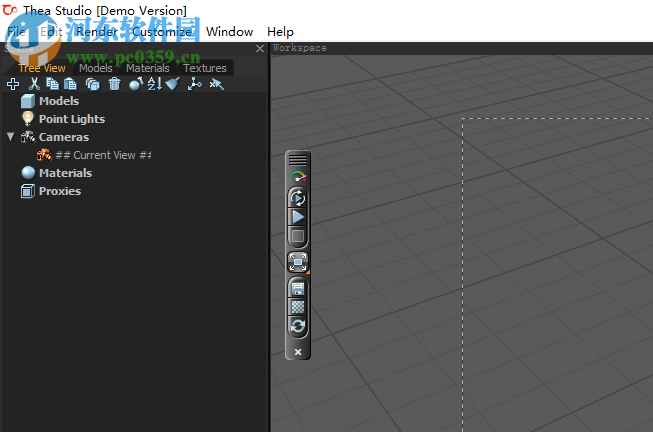Click the Cut scissors icon
This screenshot has width=653, height=432.
pos(34,84)
